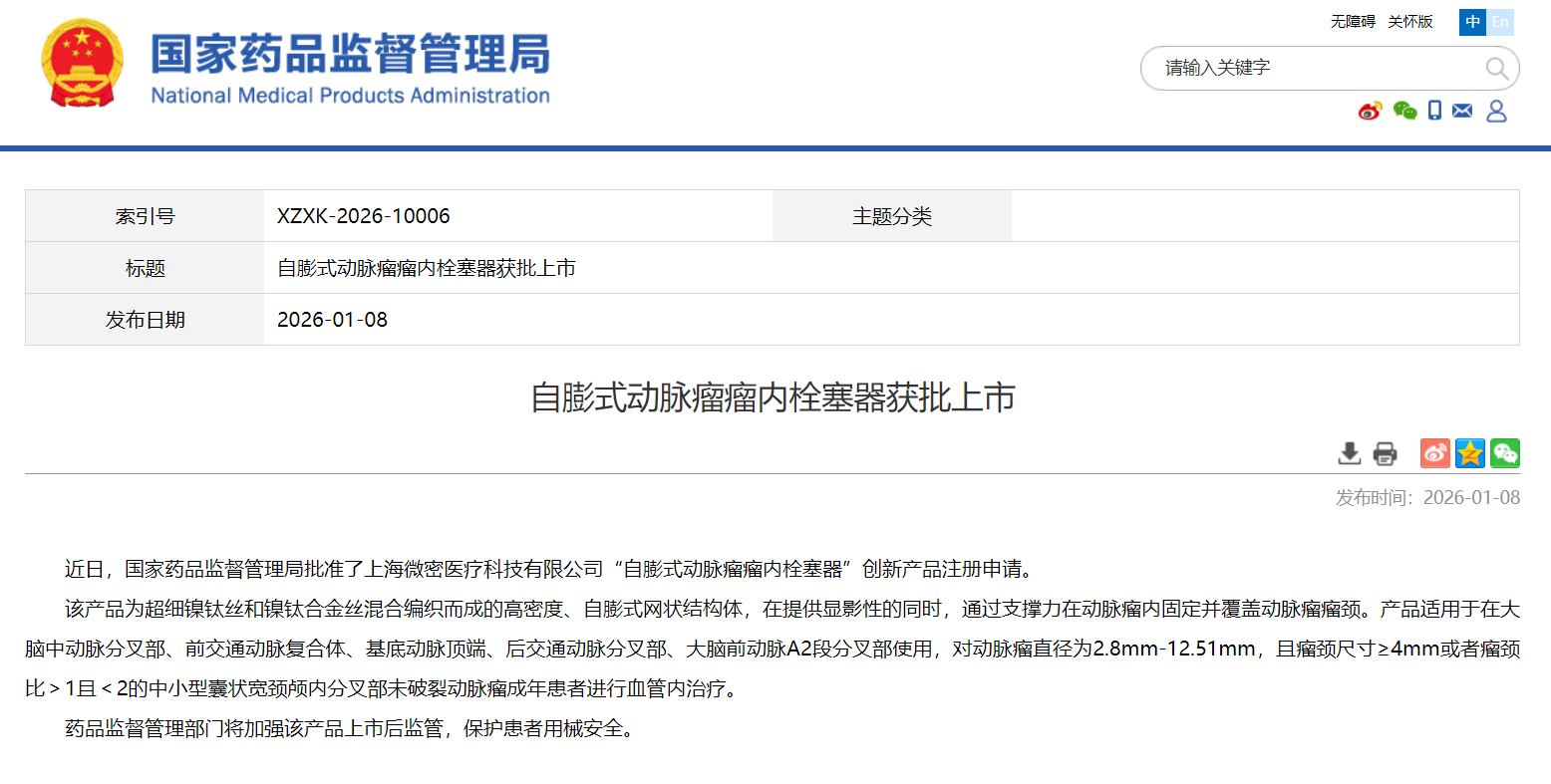Click the search magnifier icon
1551x784 pixels.
tap(1496, 68)
